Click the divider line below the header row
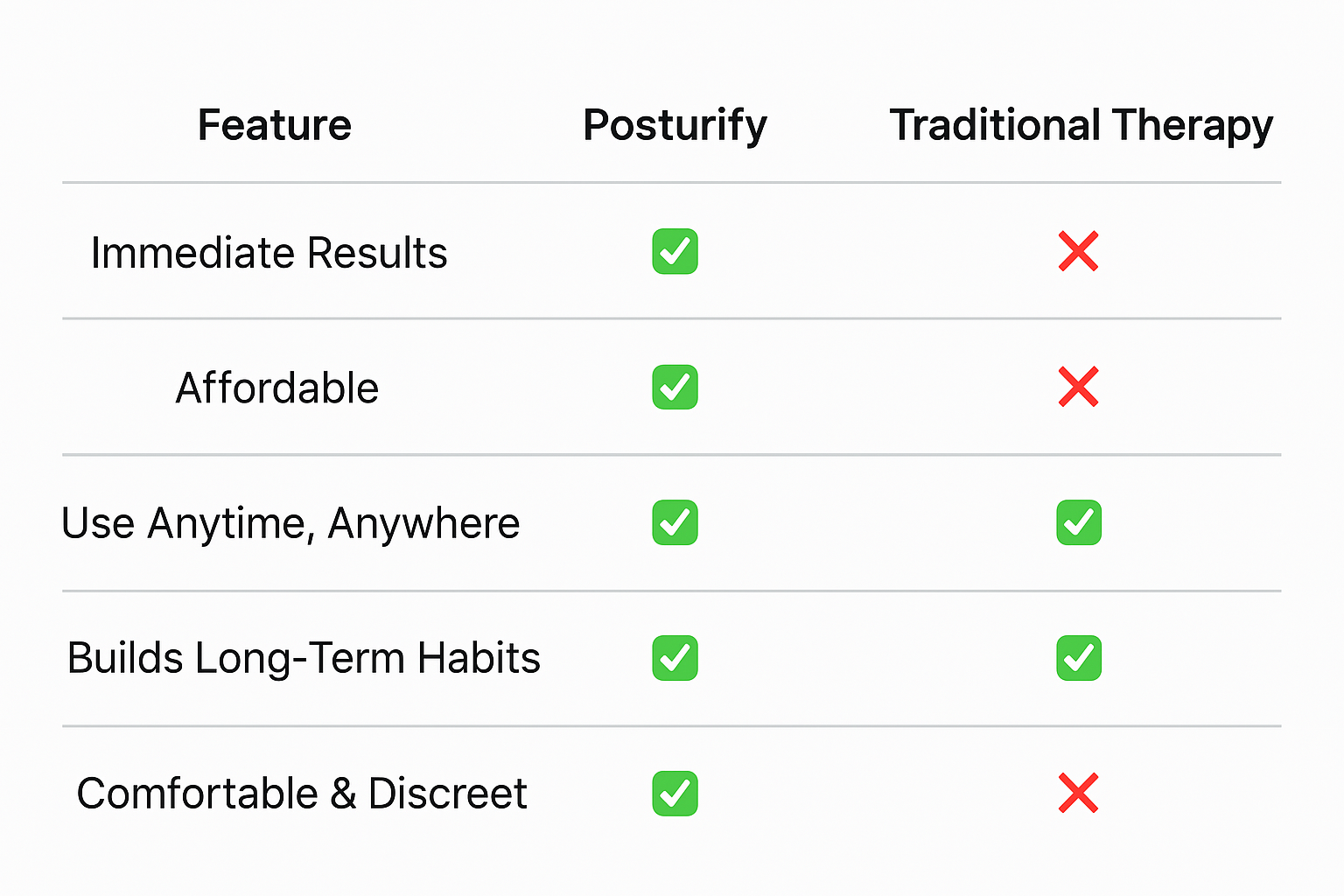This screenshot has height=896, width=1344. tap(671, 183)
